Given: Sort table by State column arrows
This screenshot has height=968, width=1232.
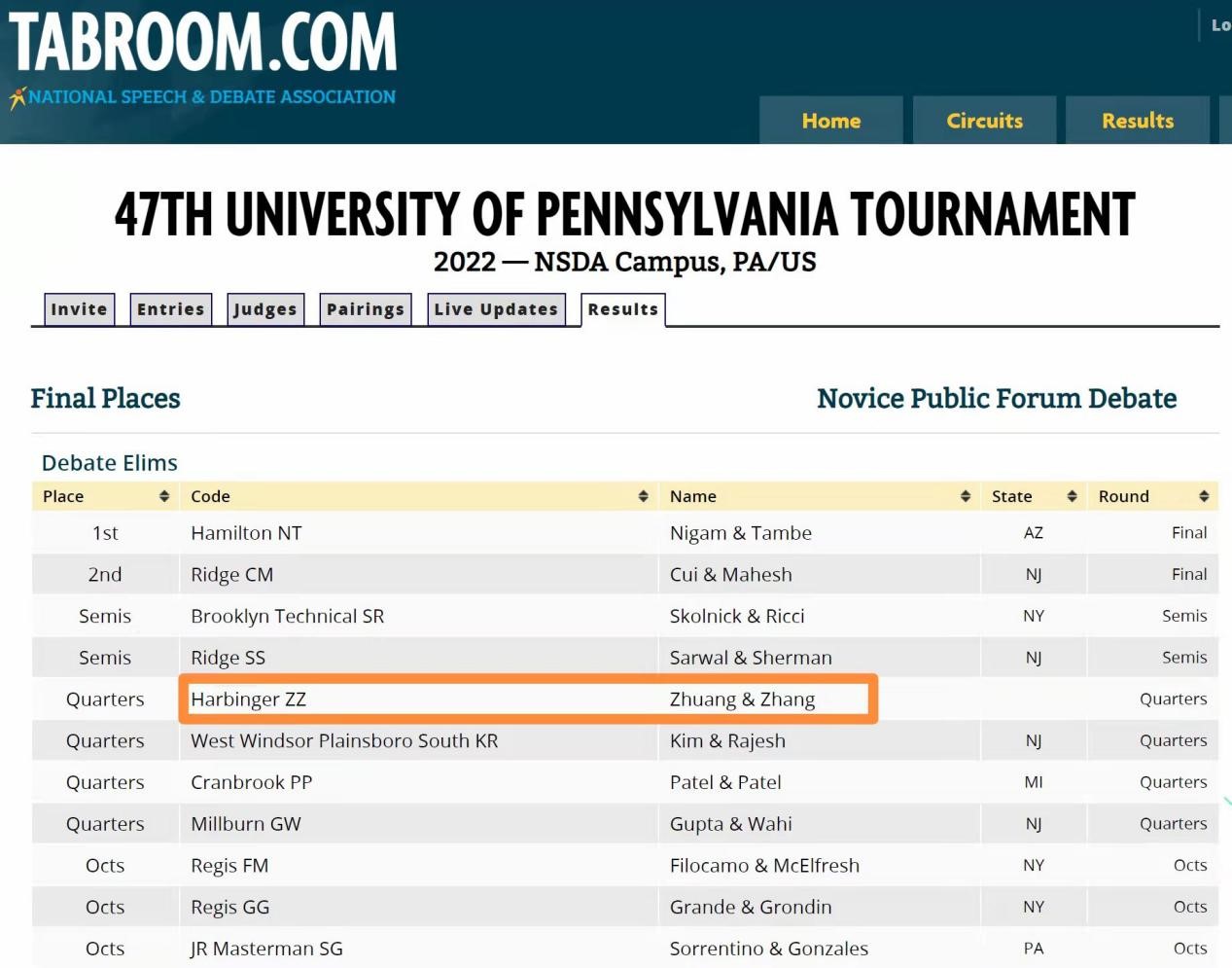Looking at the screenshot, I should click(1072, 496).
